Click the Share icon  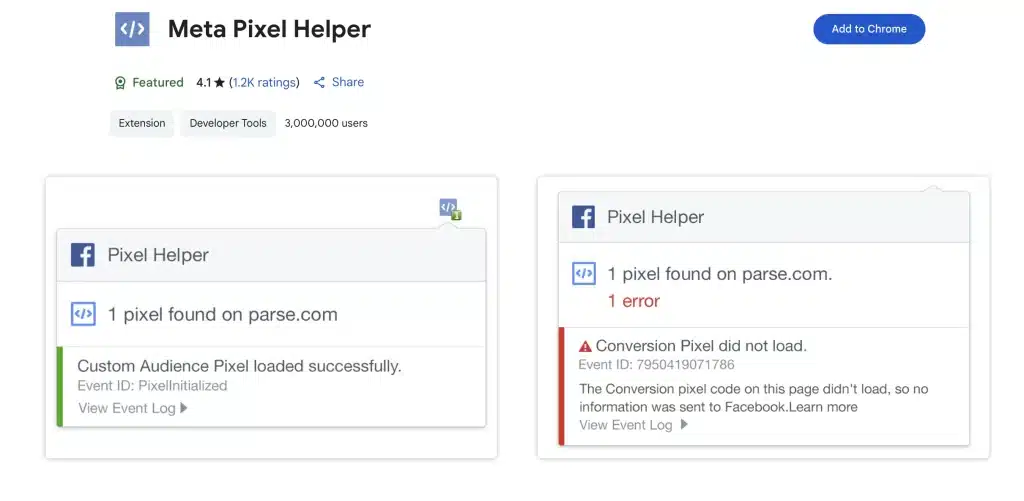click(320, 83)
